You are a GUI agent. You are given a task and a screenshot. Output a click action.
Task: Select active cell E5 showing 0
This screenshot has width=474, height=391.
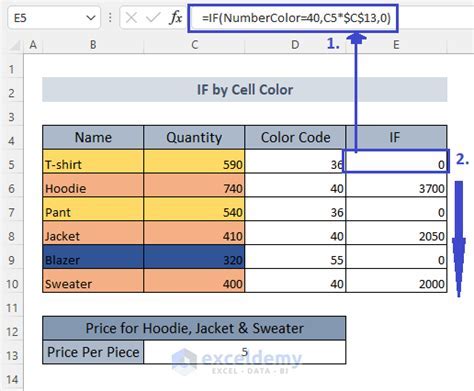tap(396, 161)
